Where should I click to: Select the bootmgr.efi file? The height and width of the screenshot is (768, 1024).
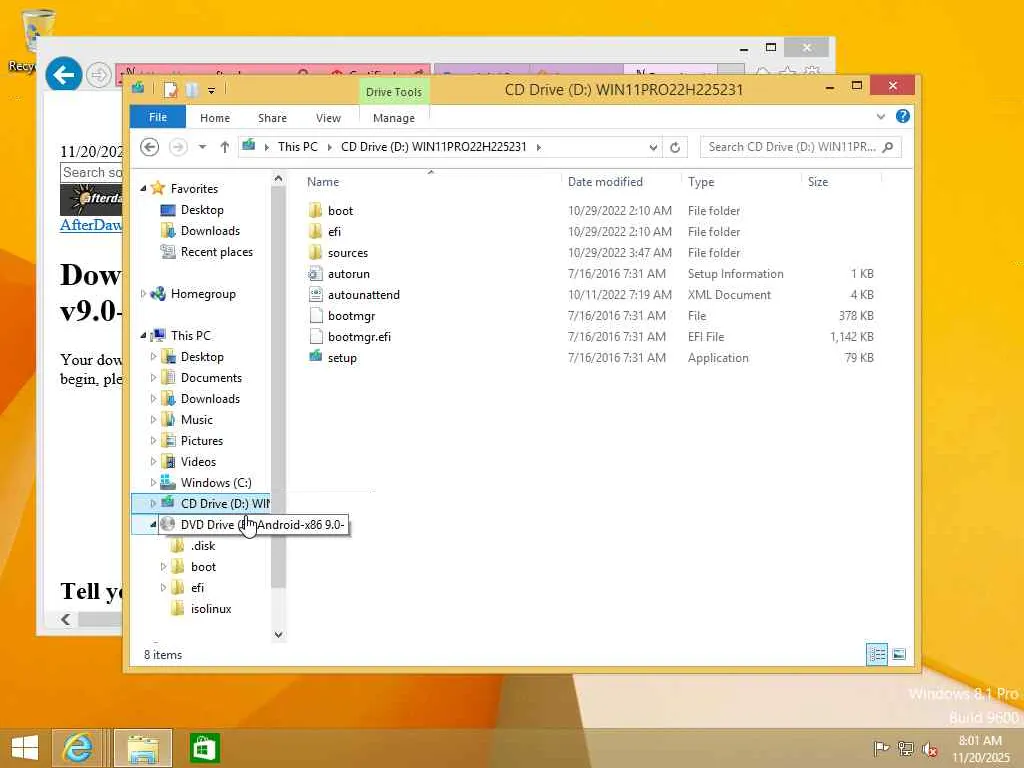click(359, 336)
